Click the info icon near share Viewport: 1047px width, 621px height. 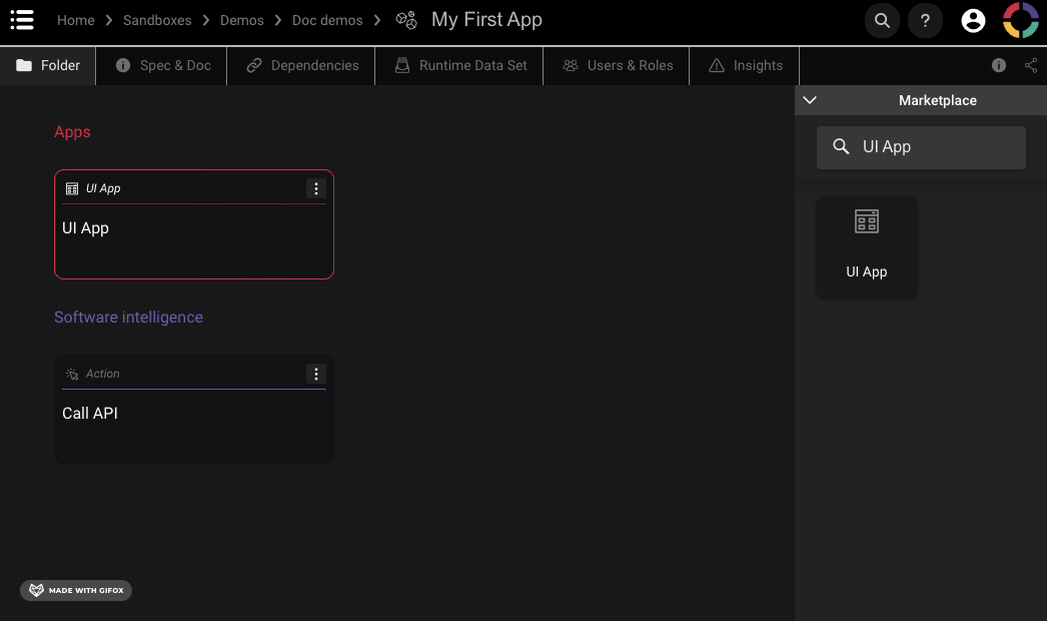pos(998,66)
